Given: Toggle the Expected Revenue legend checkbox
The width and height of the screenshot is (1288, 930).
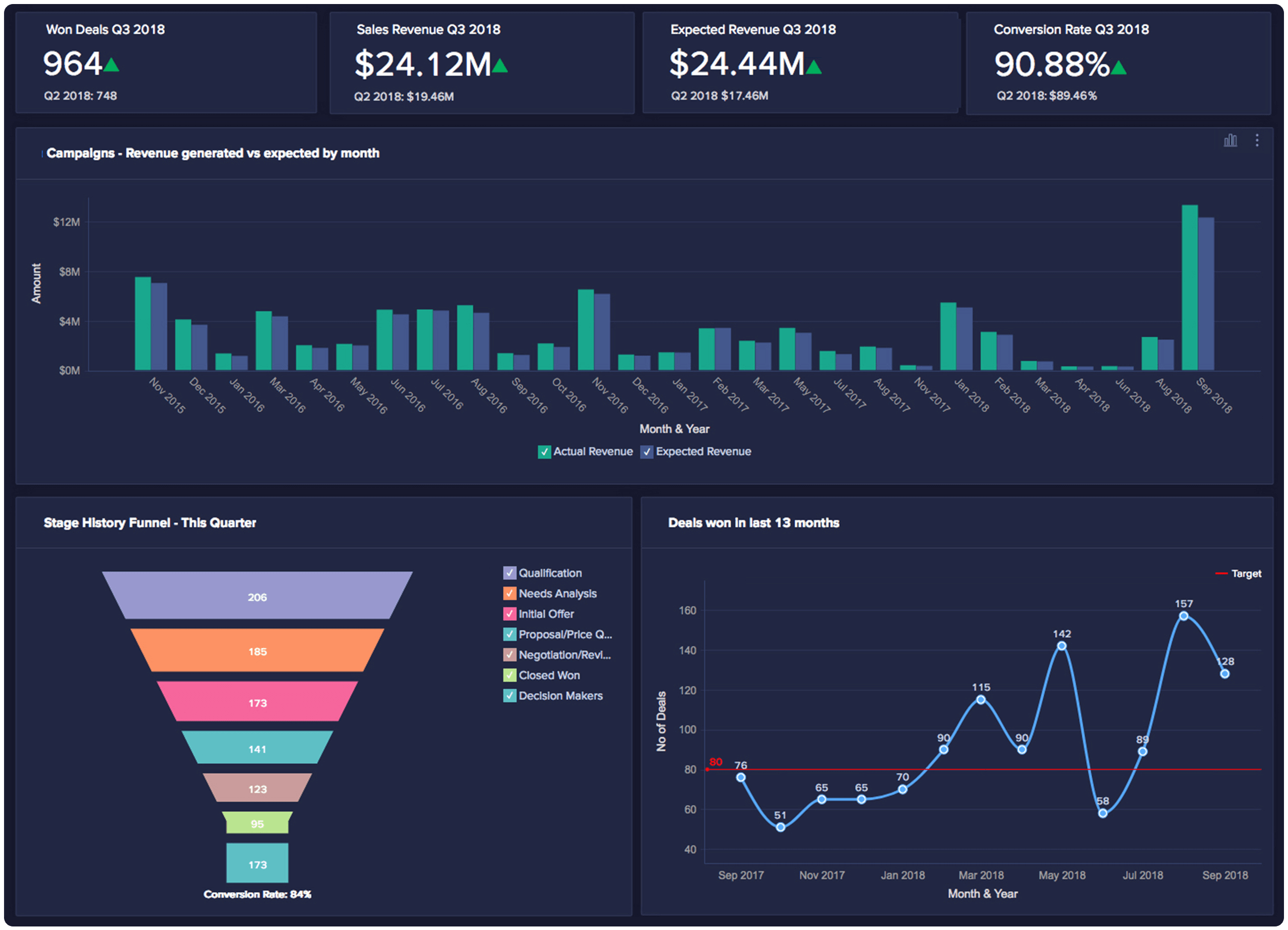Looking at the screenshot, I should (647, 452).
